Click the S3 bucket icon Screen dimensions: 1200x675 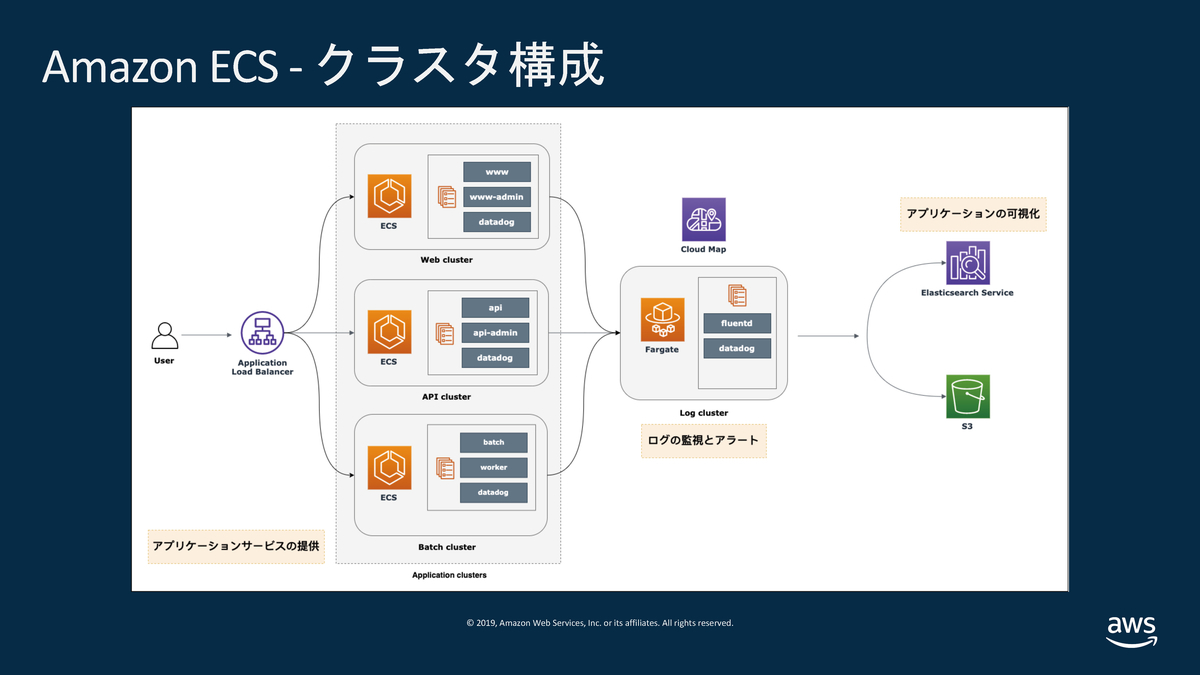tap(967, 397)
